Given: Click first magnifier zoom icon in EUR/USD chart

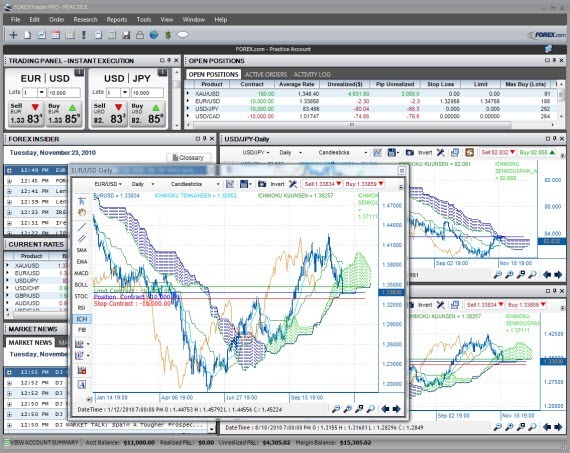Looking at the screenshot, I should (336, 409).
